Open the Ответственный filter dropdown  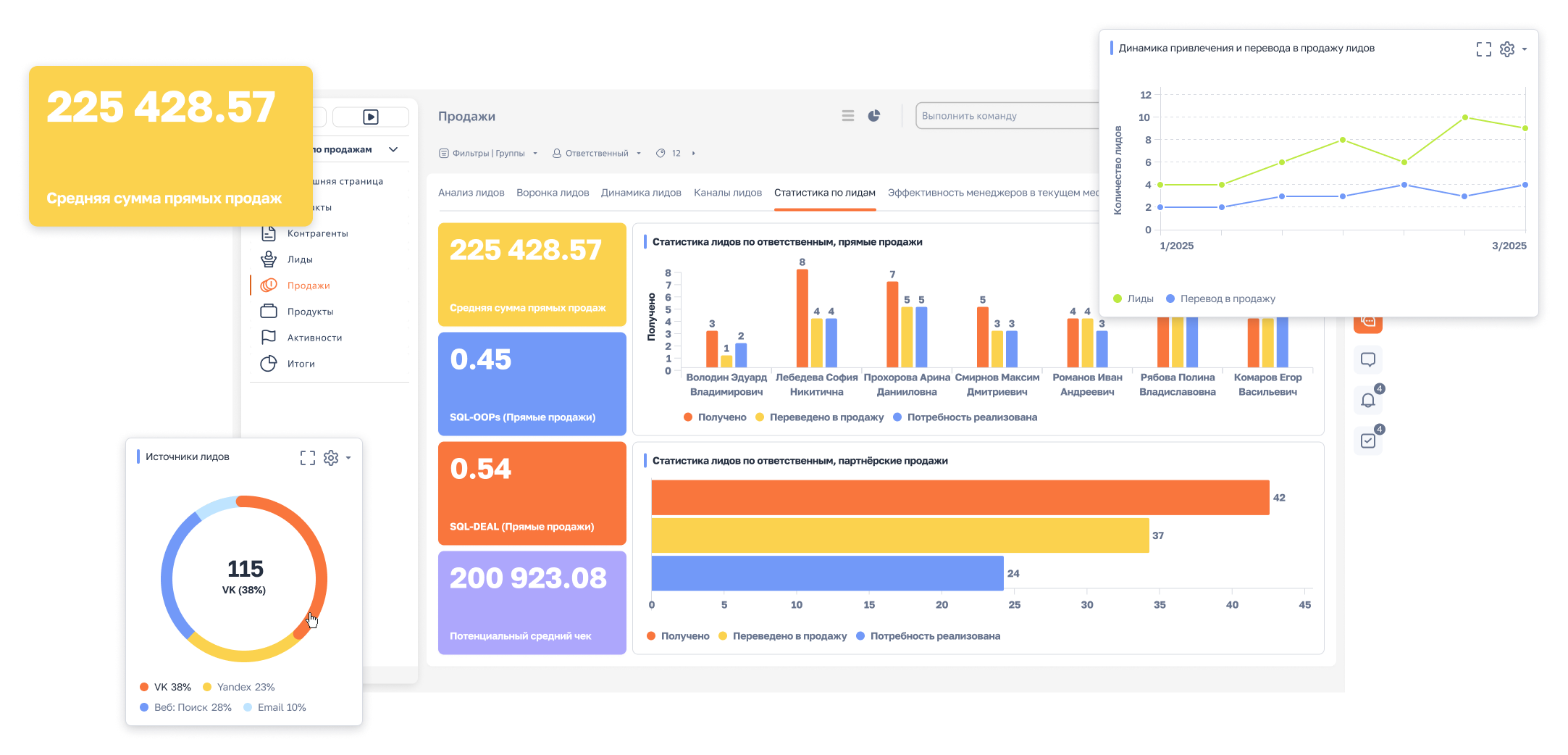597,154
